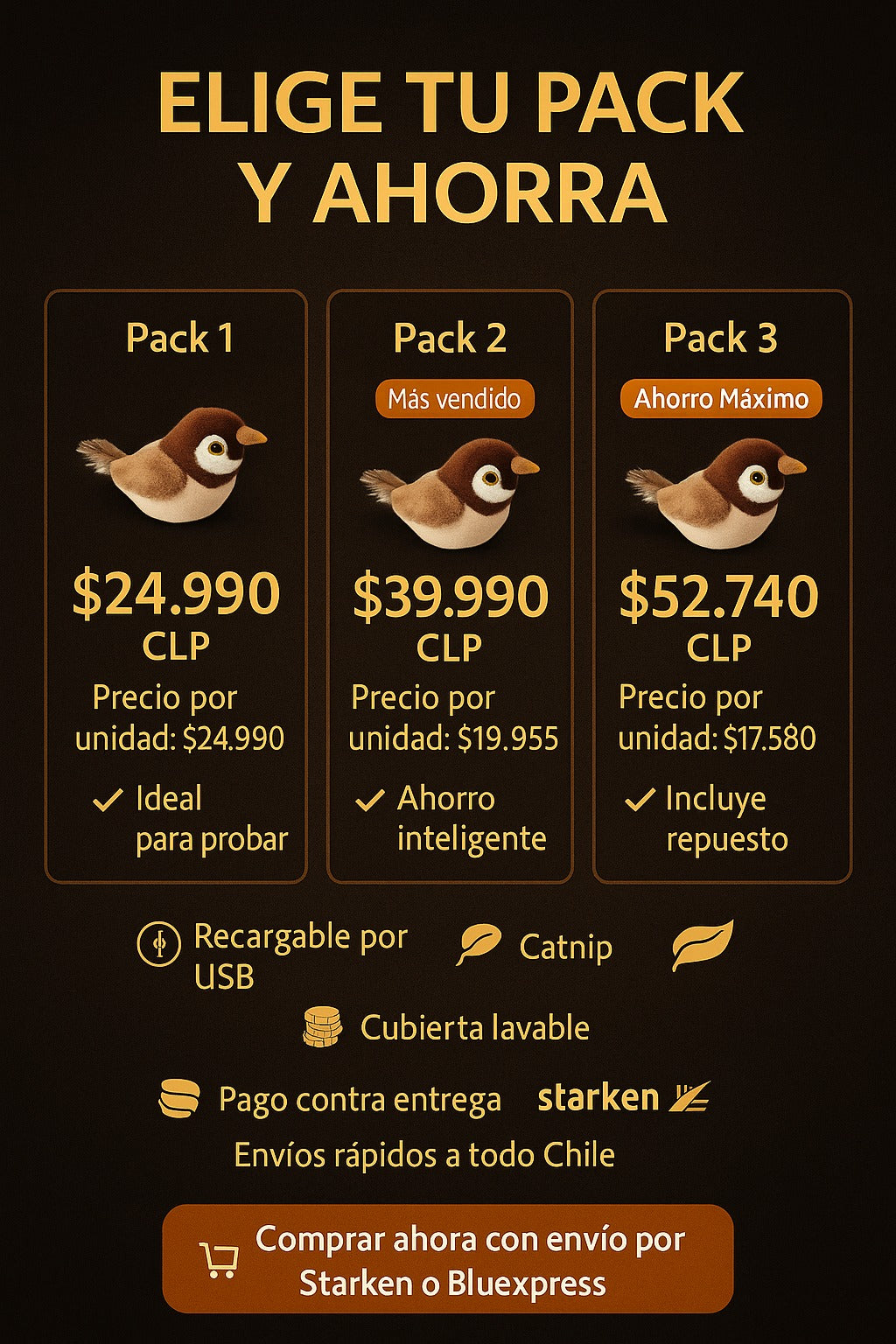The height and width of the screenshot is (1344, 896).
Task: Click the large leaf icon right of Catnip
Action: coord(702,944)
